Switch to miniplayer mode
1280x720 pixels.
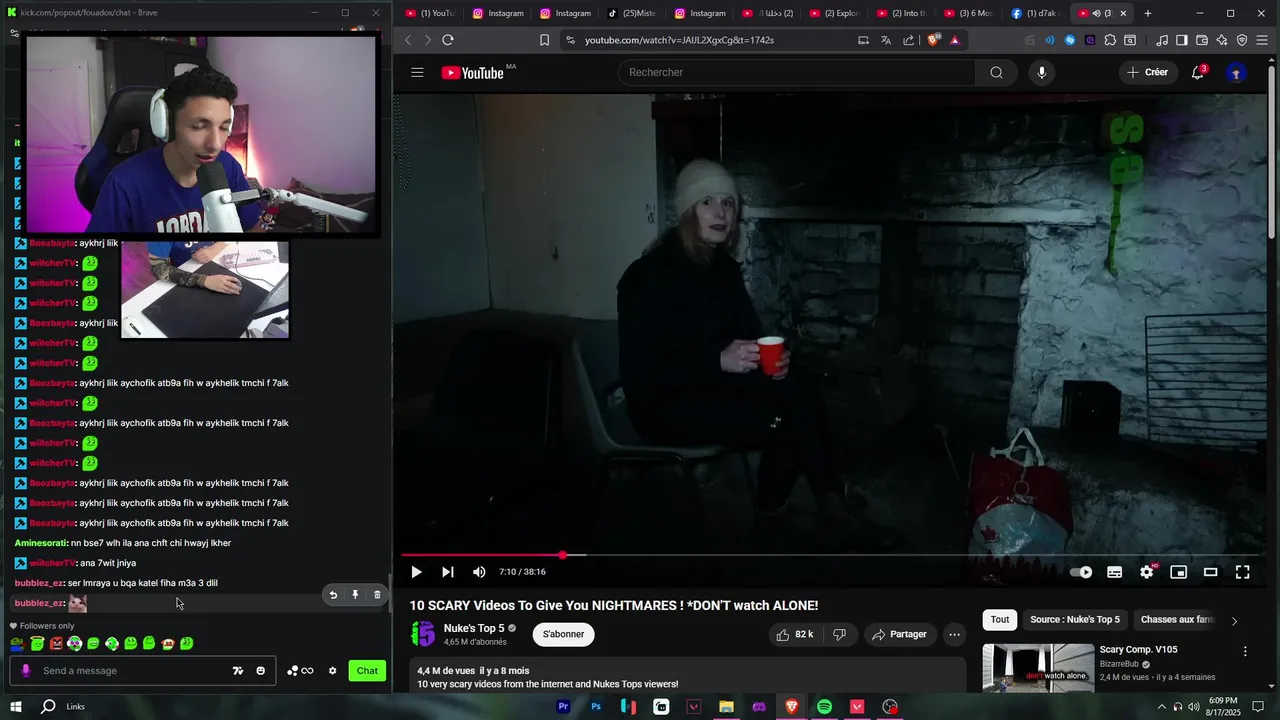tap(1178, 572)
